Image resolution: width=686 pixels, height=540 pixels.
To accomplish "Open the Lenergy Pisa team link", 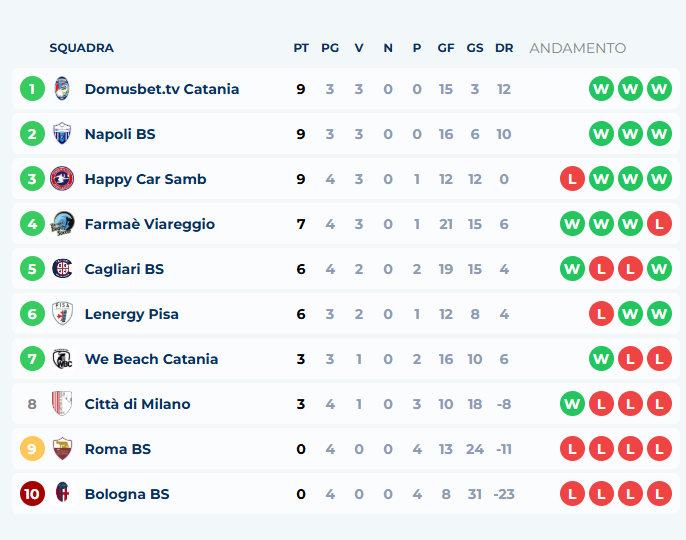I will point(132,314).
